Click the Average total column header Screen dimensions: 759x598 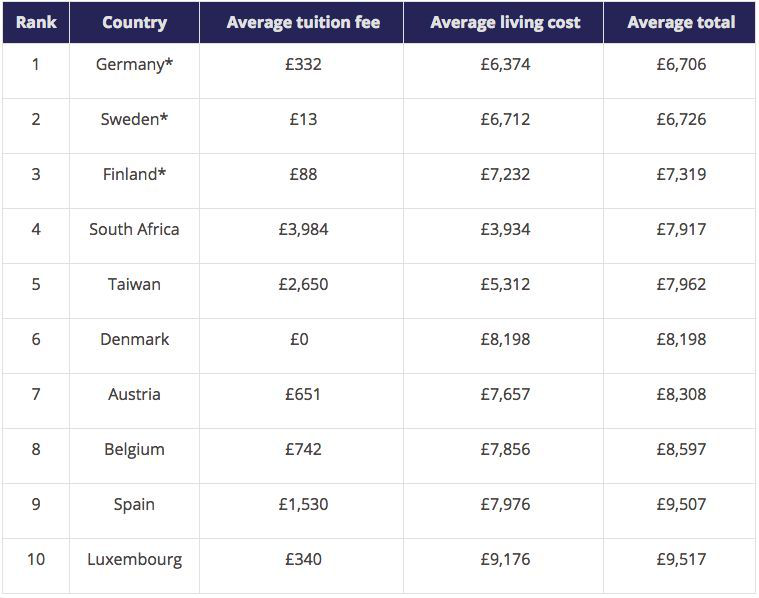(x=681, y=22)
